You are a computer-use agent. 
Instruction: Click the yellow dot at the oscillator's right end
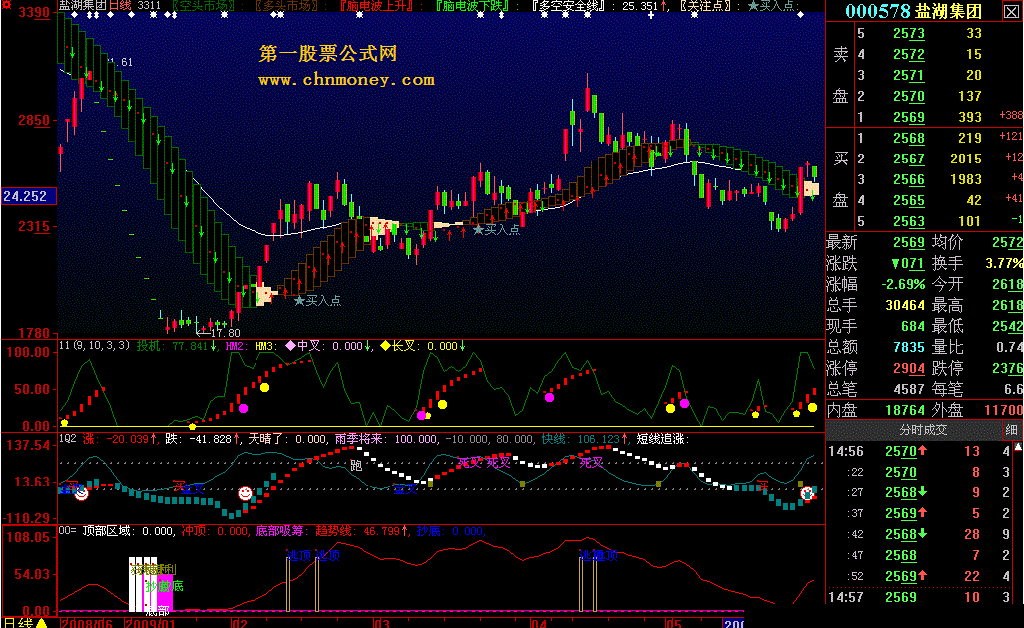[812, 407]
